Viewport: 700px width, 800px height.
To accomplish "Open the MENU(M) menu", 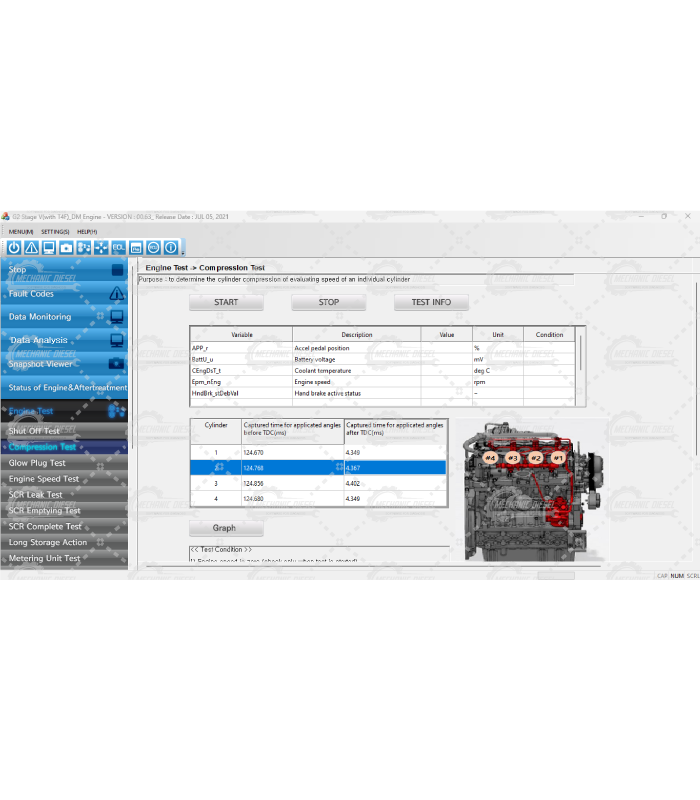I will (x=21, y=231).
